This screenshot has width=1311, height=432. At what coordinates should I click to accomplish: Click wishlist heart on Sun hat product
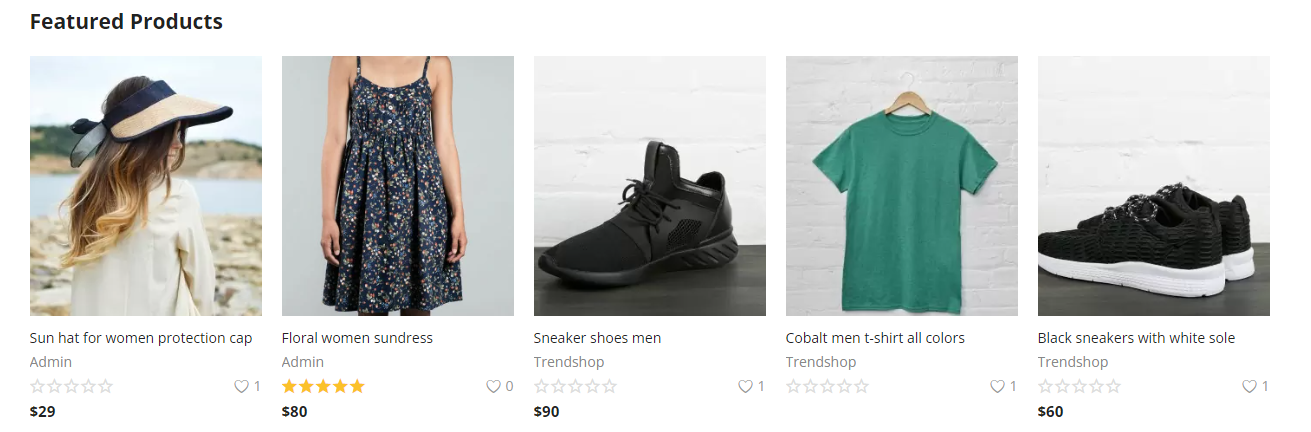(x=241, y=386)
